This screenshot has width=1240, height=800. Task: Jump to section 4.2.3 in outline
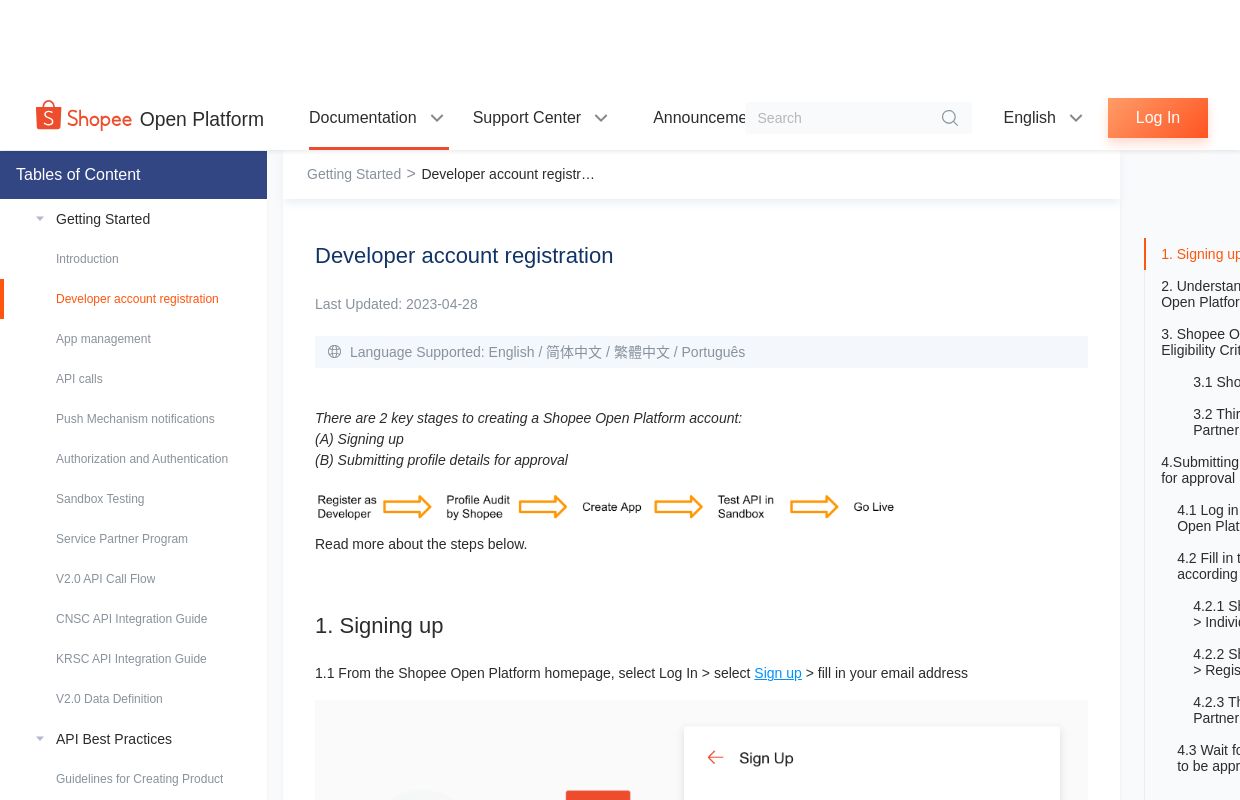[1216, 710]
